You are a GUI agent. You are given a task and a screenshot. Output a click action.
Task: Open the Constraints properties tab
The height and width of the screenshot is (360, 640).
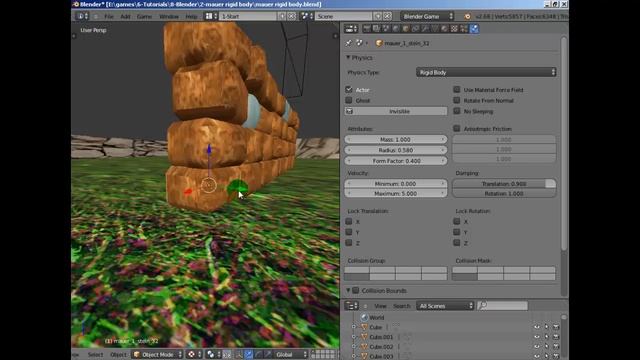click(416, 29)
